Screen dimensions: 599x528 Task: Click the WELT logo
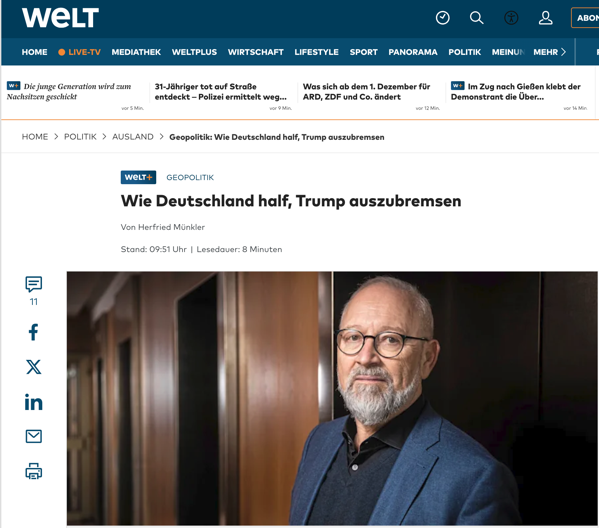click(x=60, y=18)
